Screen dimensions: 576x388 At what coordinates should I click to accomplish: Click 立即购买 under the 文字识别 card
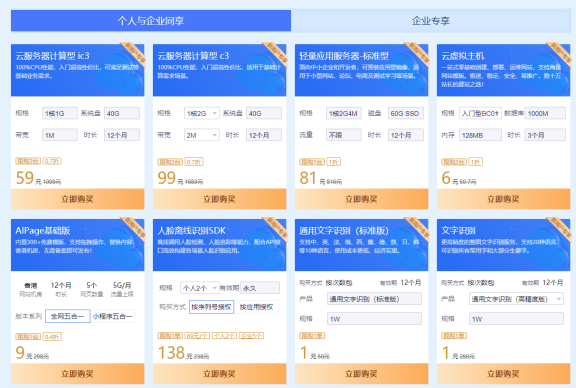(x=503, y=374)
